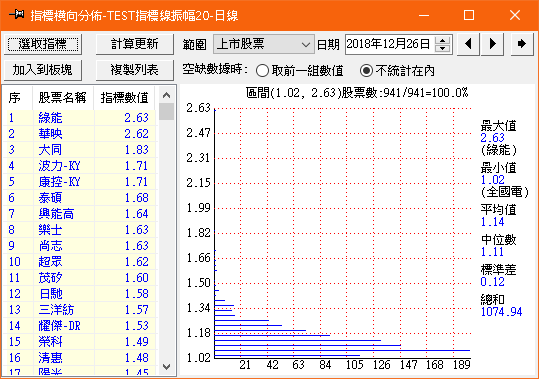Click the standard deviation value 0.12
This screenshot has width=539, height=379.
[492, 282]
